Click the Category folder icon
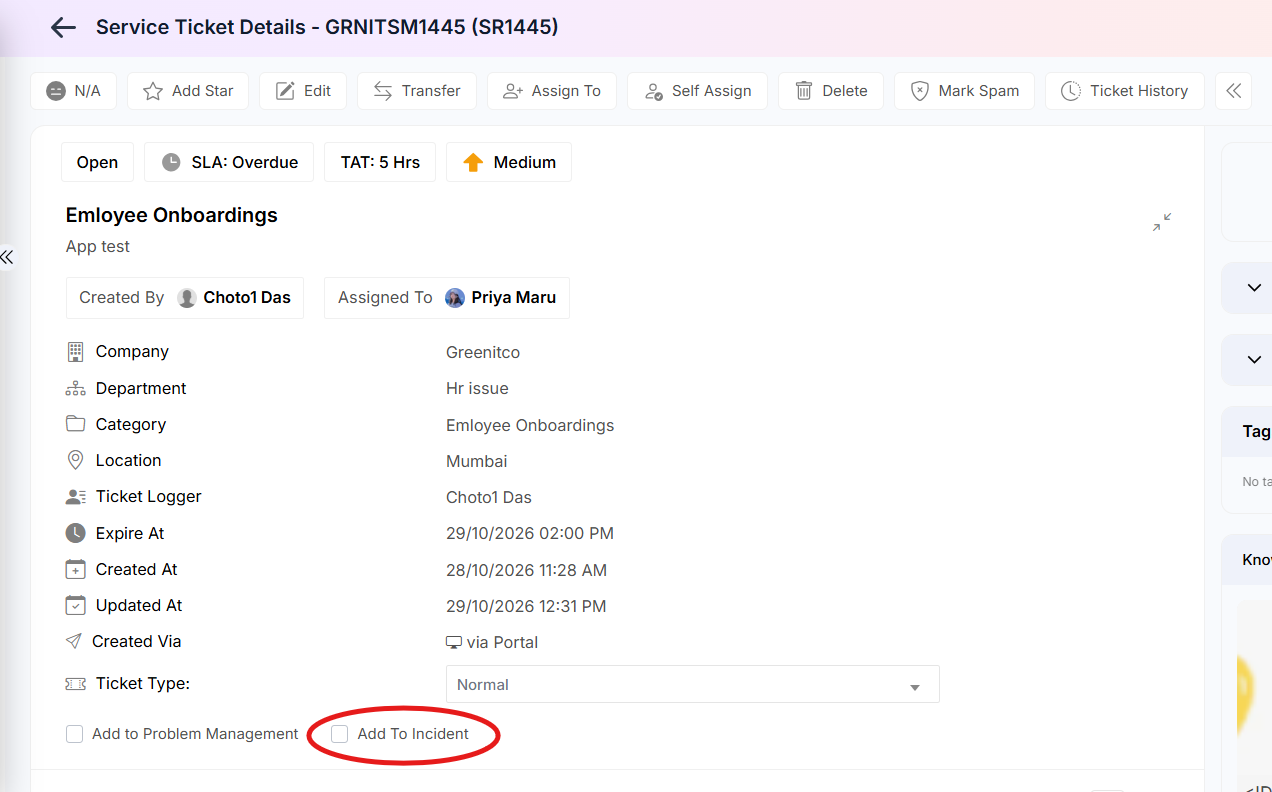This screenshot has width=1272, height=792. coord(75,424)
